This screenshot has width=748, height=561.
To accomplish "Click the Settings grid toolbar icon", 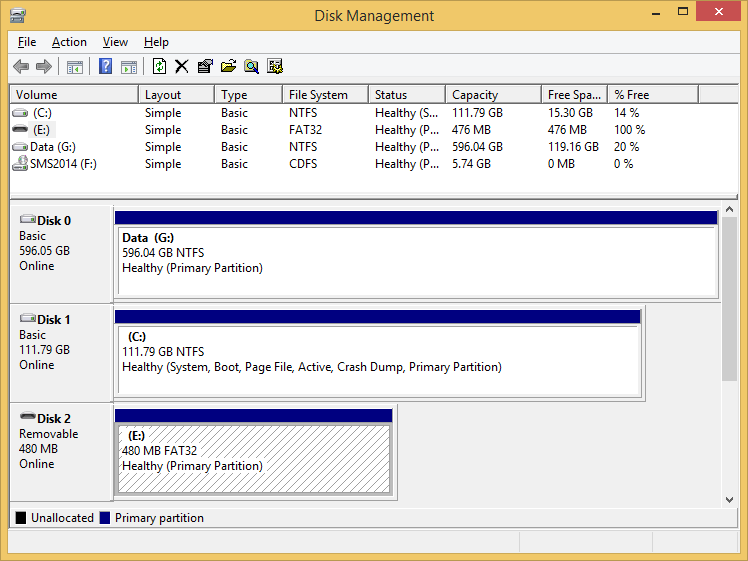I will click(x=275, y=66).
